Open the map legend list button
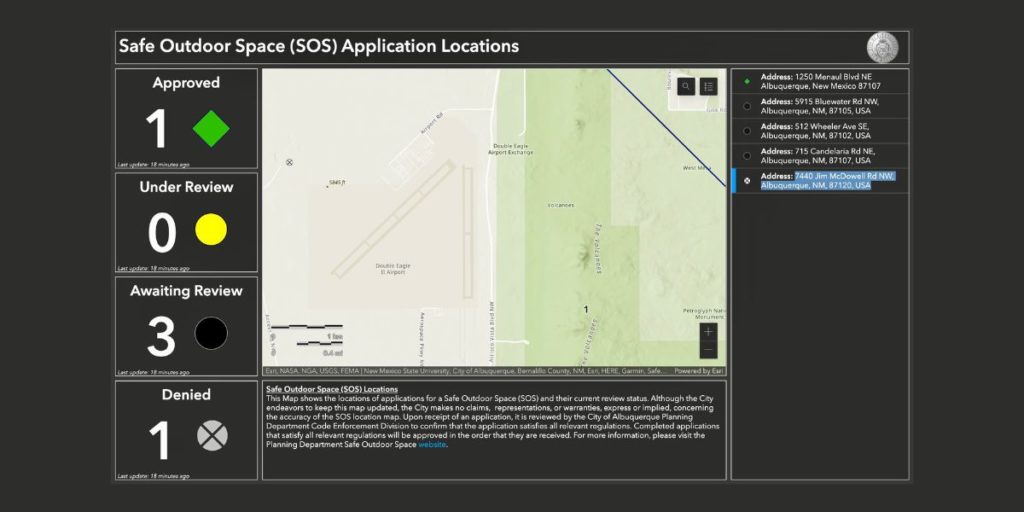Viewport: 1024px width, 512px height. (708, 87)
